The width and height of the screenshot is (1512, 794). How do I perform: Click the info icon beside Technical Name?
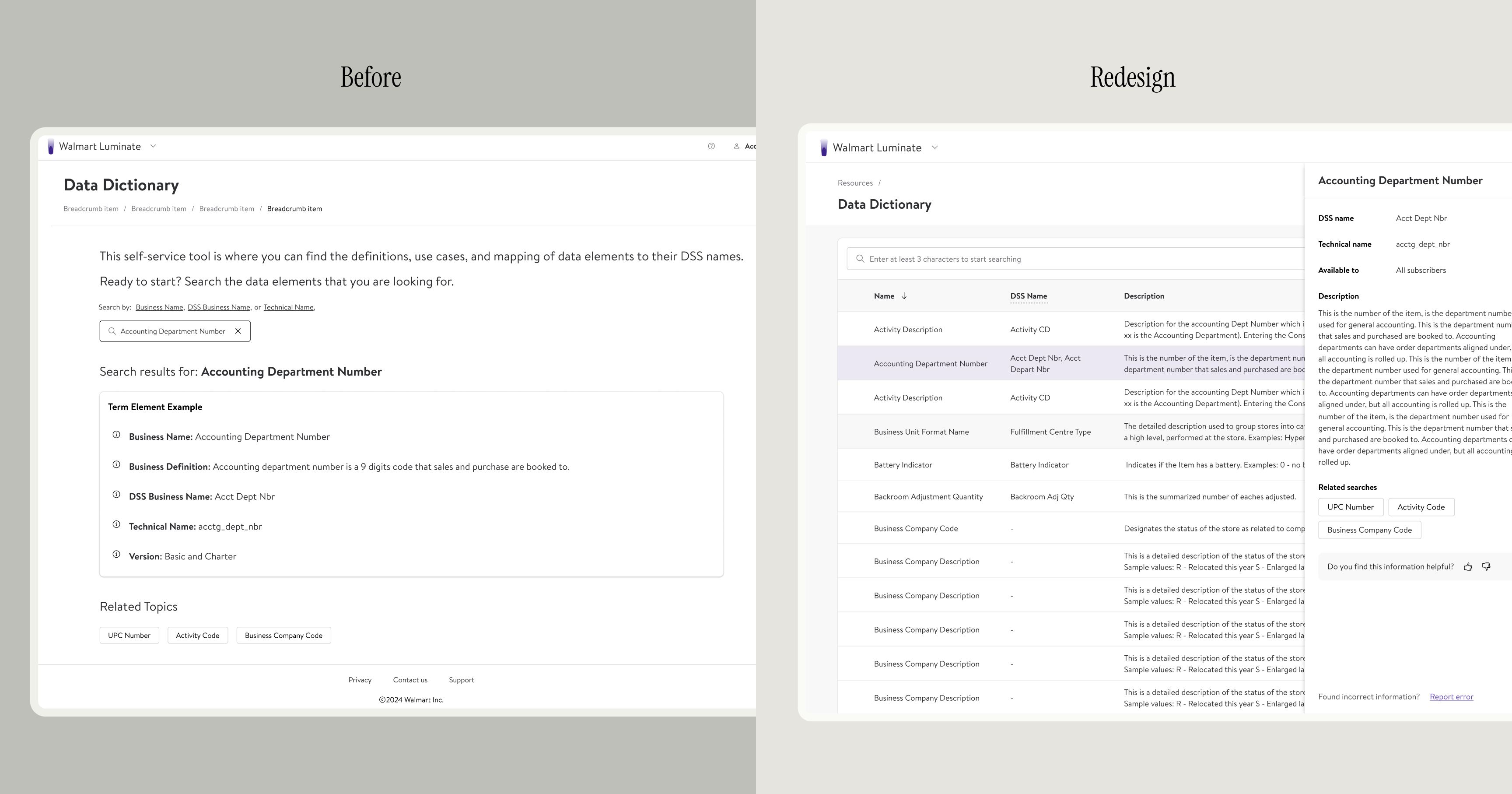click(x=116, y=524)
